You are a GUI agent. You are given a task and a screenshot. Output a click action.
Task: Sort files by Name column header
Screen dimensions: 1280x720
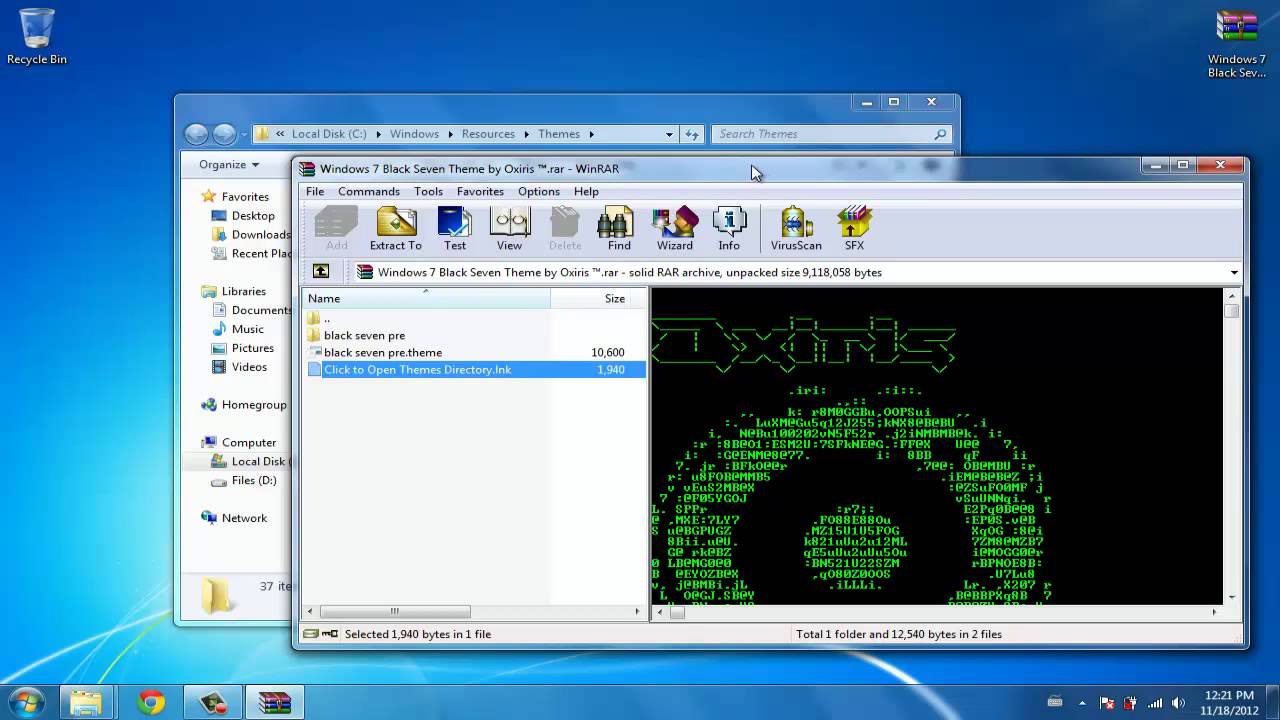[x=426, y=298]
